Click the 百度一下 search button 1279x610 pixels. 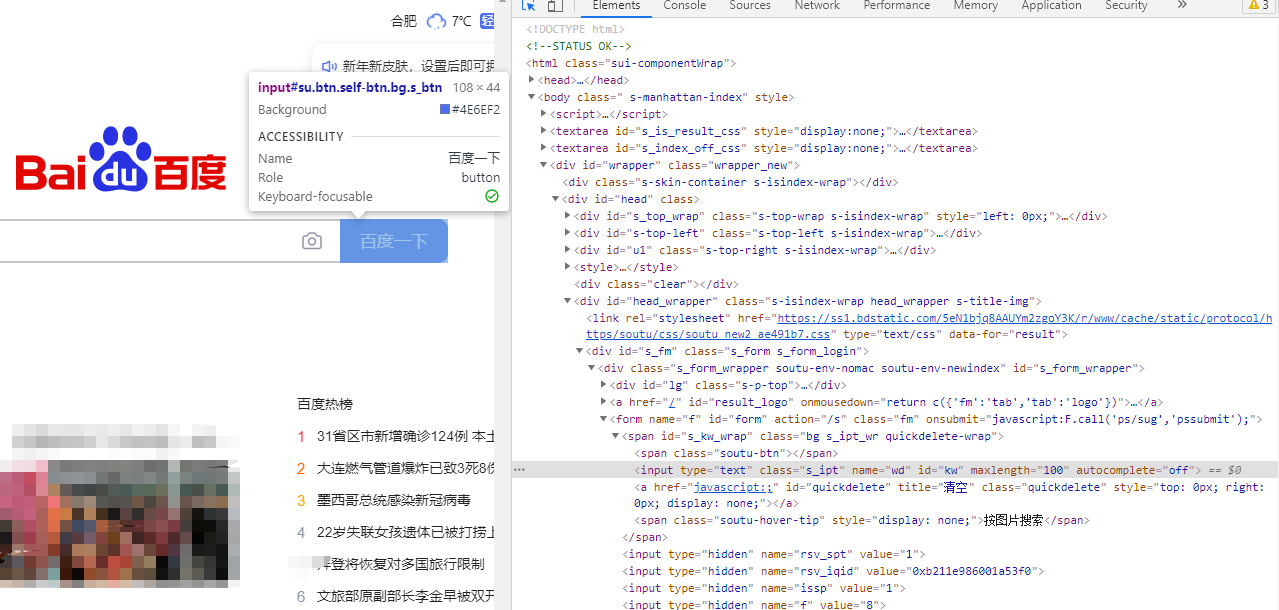click(394, 241)
